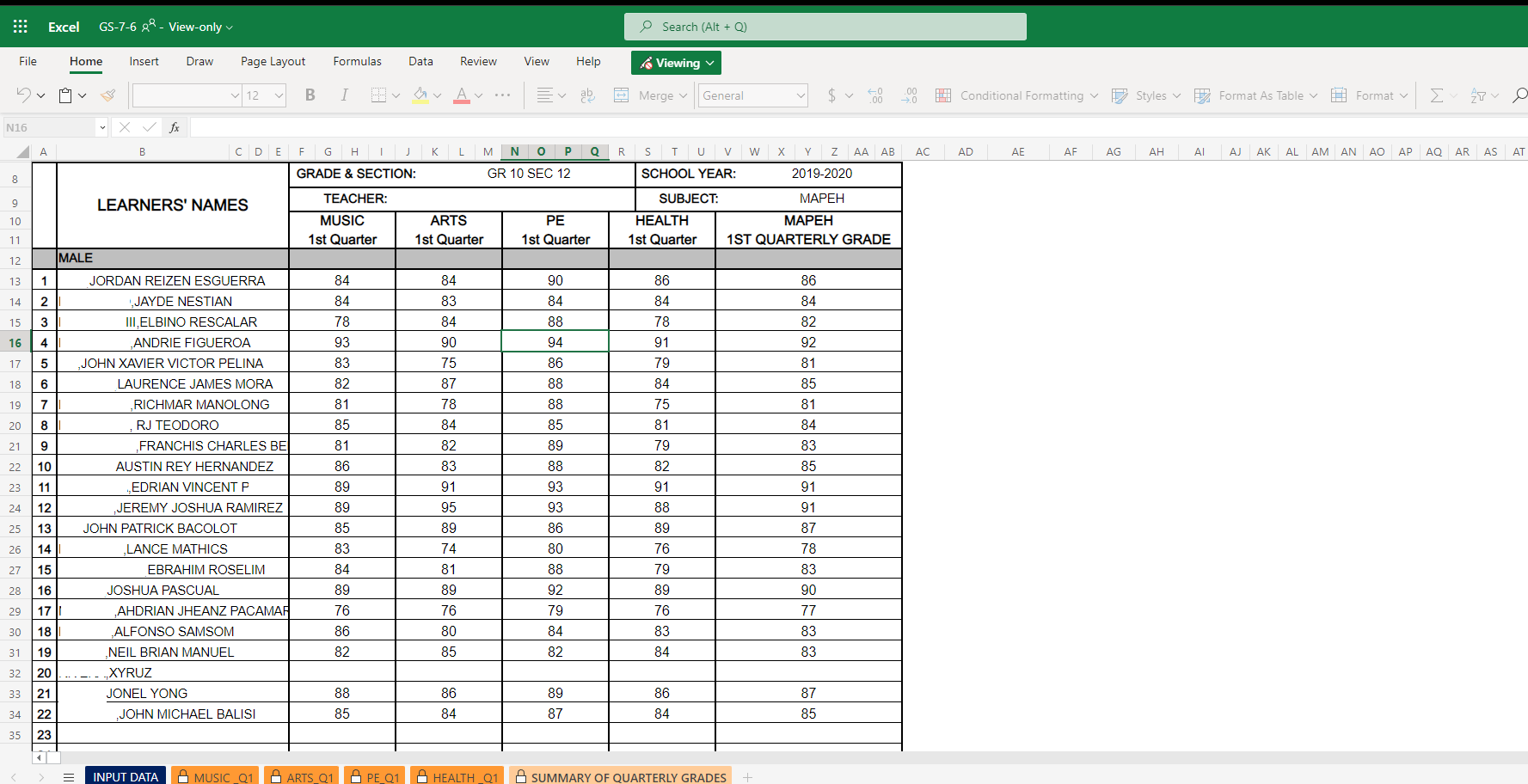The width and height of the screenshot is (1528, 784).
Task: Click the Find magnifier icon in ribbon
Action: [x=1519, y=95]
